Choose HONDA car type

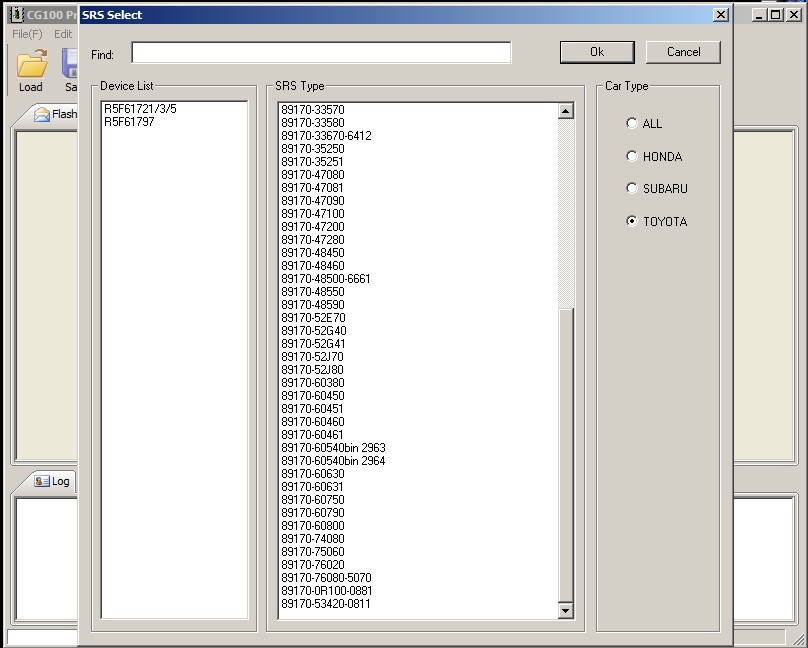tap(632, 156)
